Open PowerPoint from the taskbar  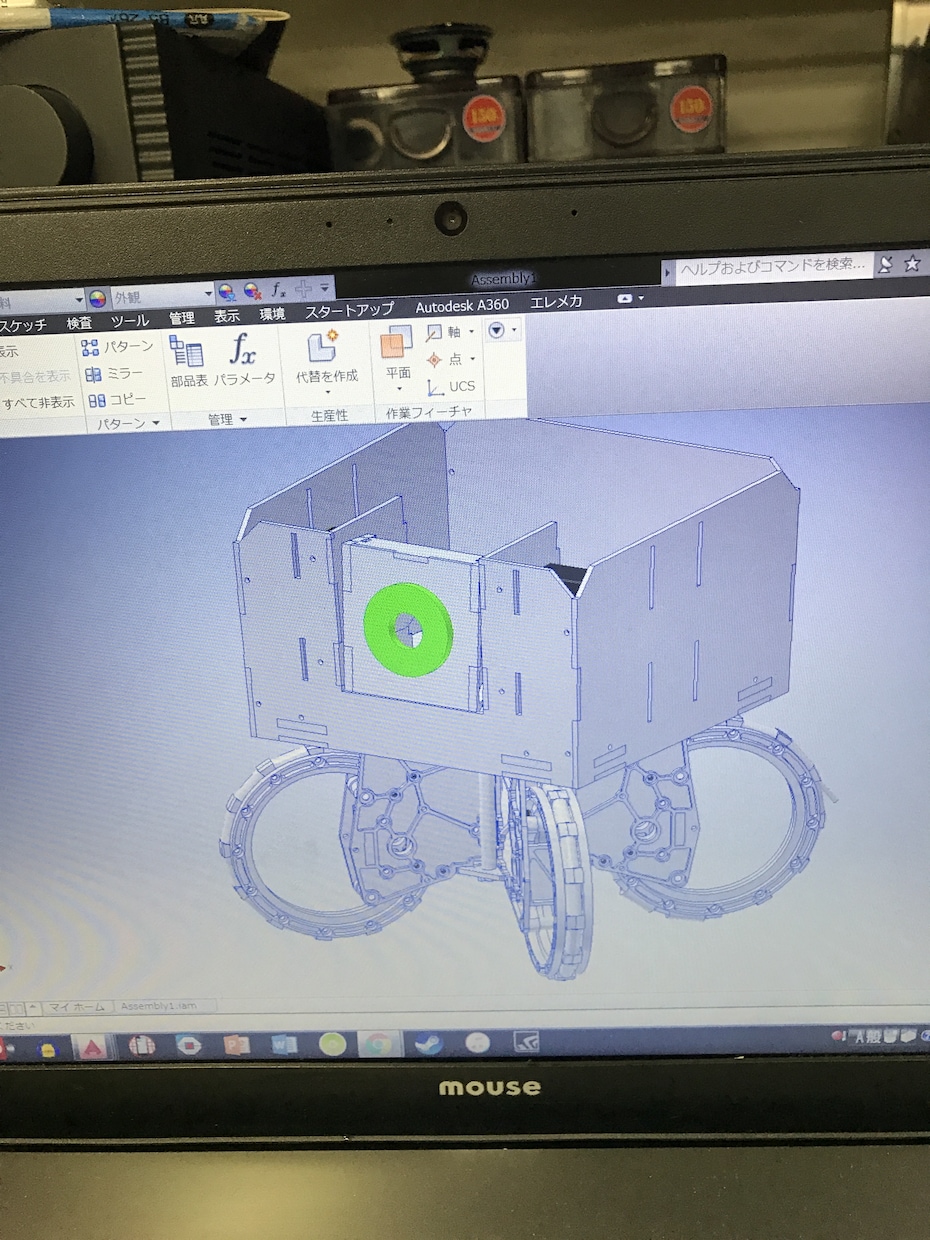click(x=235, y=1046)
